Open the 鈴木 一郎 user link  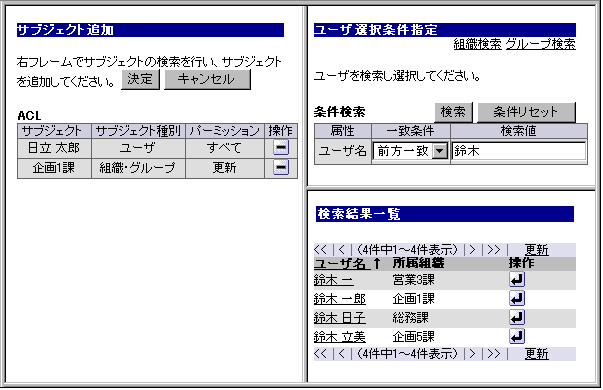coord(340,299)
